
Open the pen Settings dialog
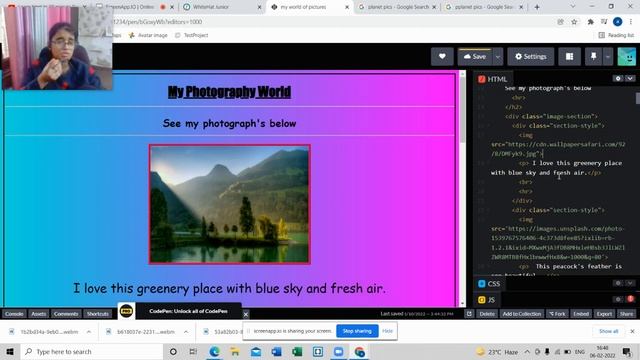[x=531, y=56]
